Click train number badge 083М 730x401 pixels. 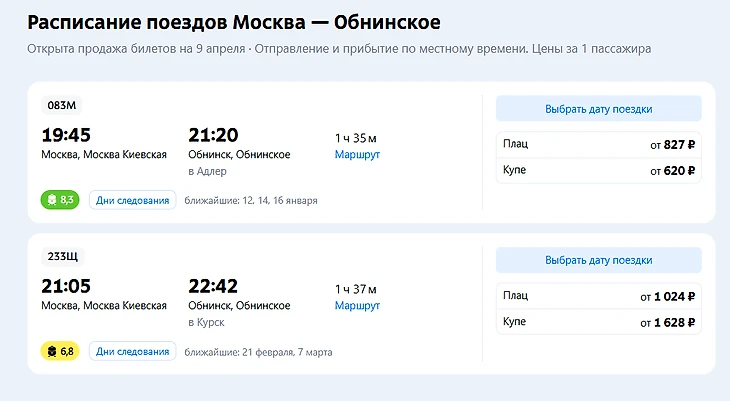(x=62, y=105)
